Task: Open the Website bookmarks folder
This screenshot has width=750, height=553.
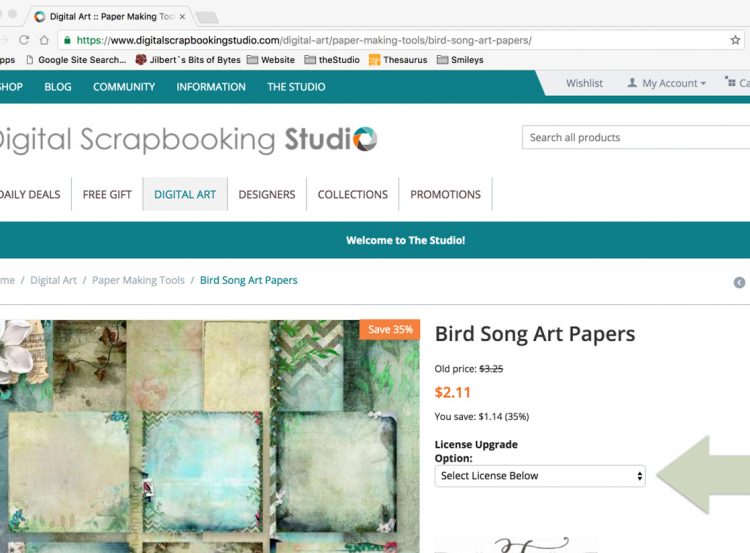Action: 271,60
